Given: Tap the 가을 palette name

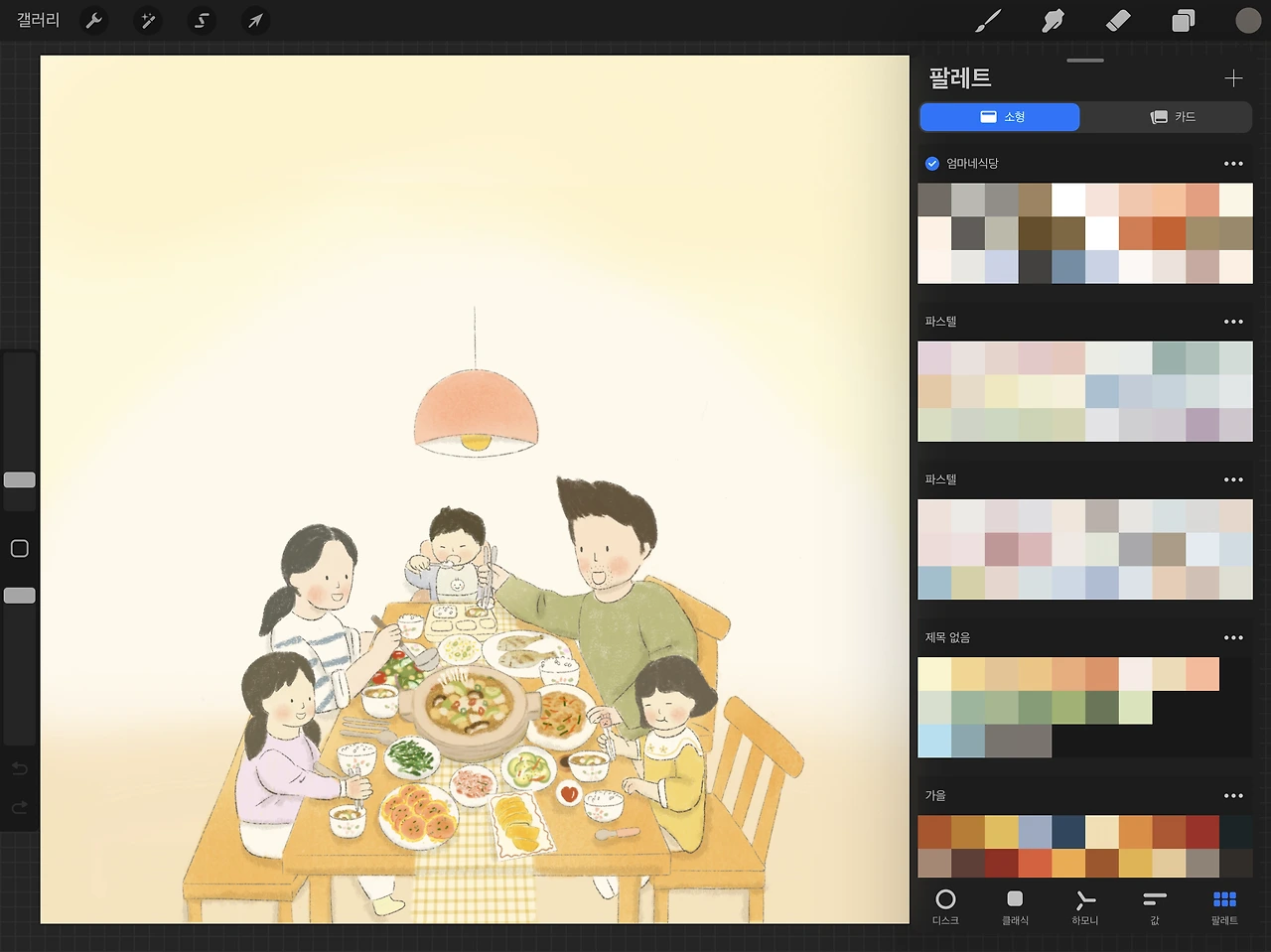Looking at the screenshot, I should 935,795.
